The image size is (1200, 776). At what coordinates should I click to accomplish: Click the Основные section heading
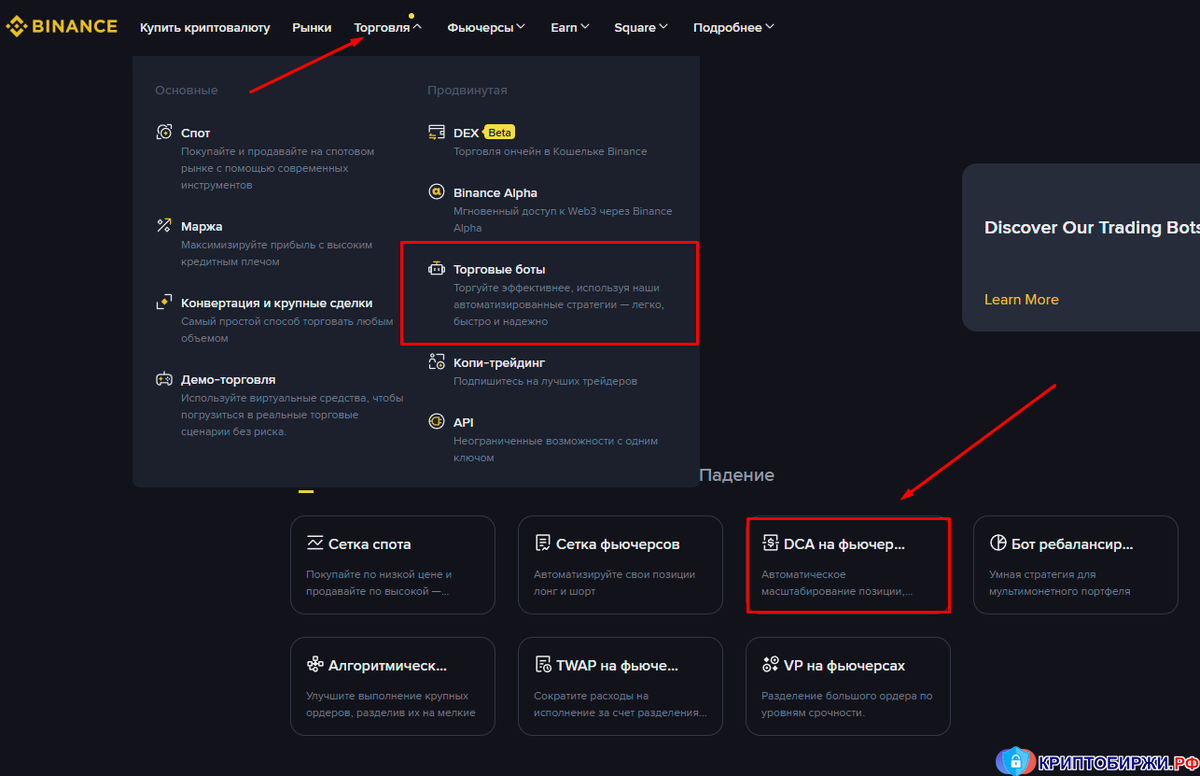coord(186,90)
